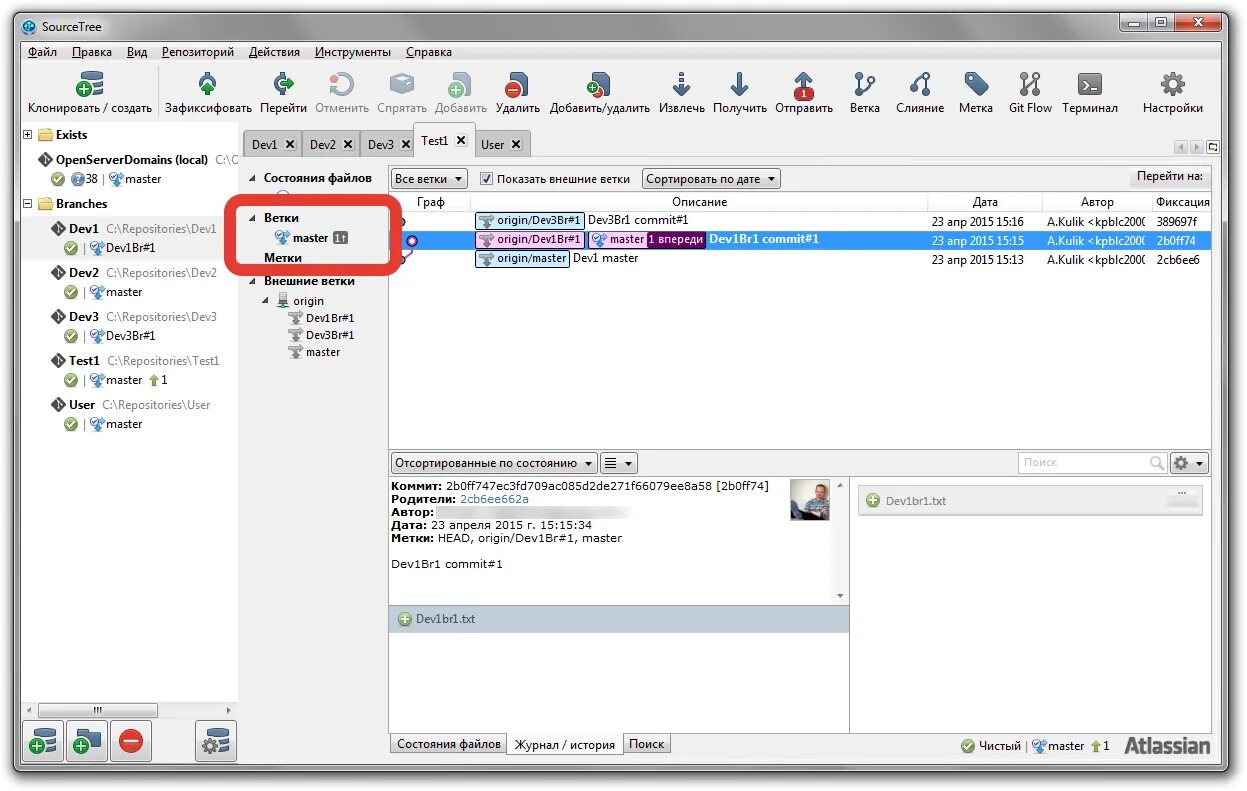Open the Действия menu

click(274, 52)
